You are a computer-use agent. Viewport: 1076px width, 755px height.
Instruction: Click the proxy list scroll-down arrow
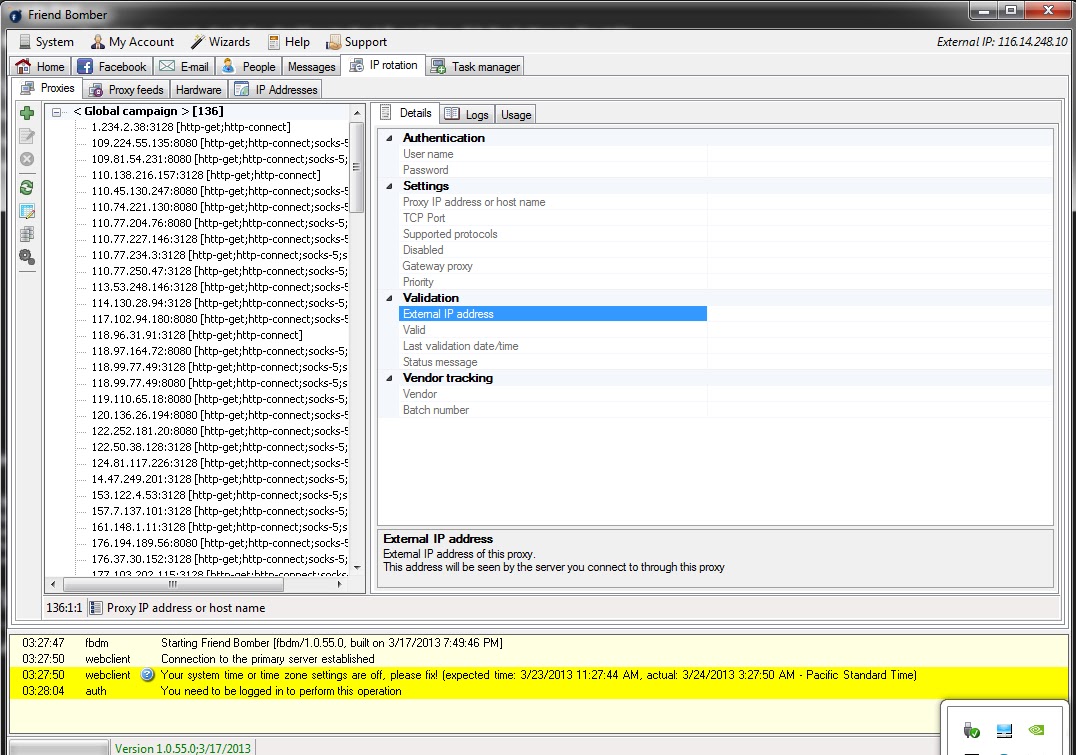click(356, 568)
